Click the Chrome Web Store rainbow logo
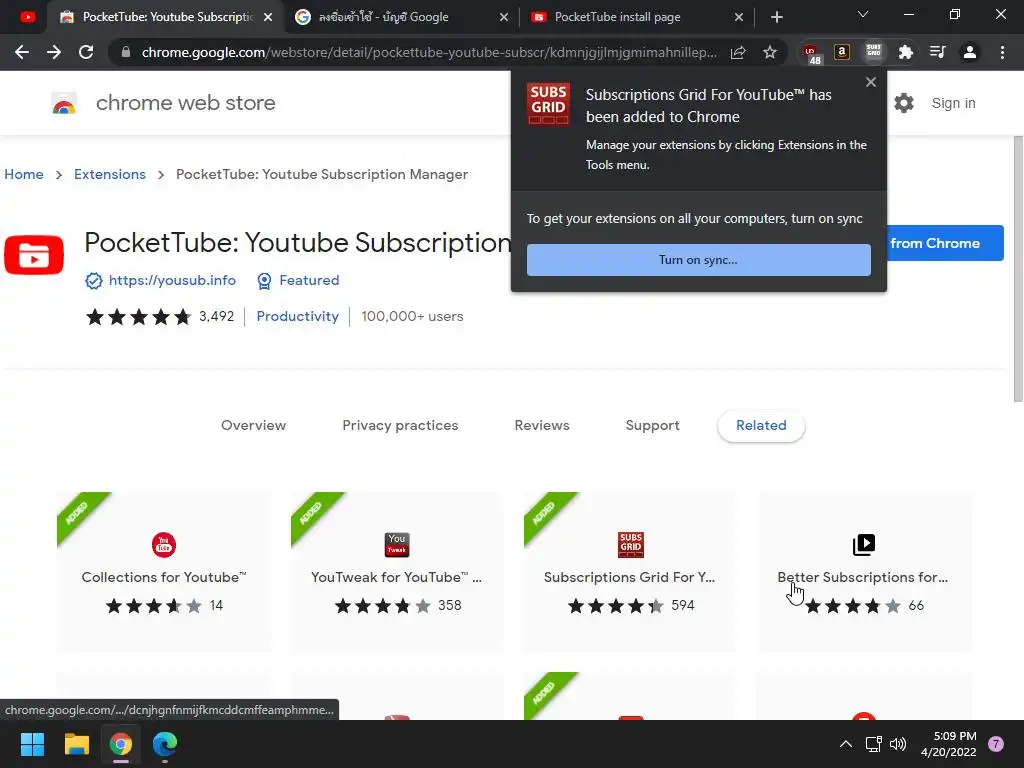The height and width of the screenshot is (768, 1024). coord(64,103)
